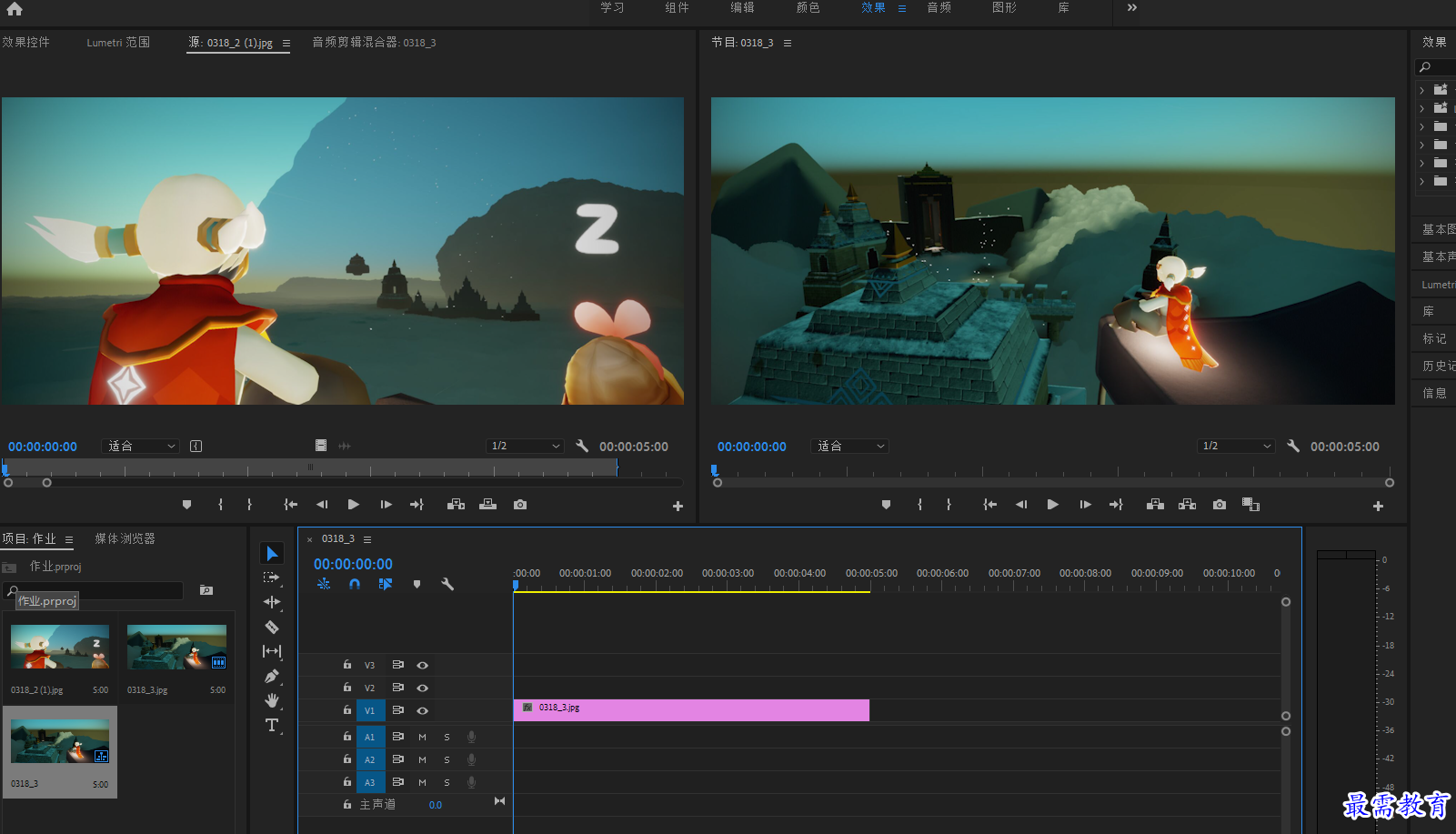Image resolution: width=1456 pixels, height=834 pixels.
Task: Open program monitor settings wrench
Action: coord(1293,446)
